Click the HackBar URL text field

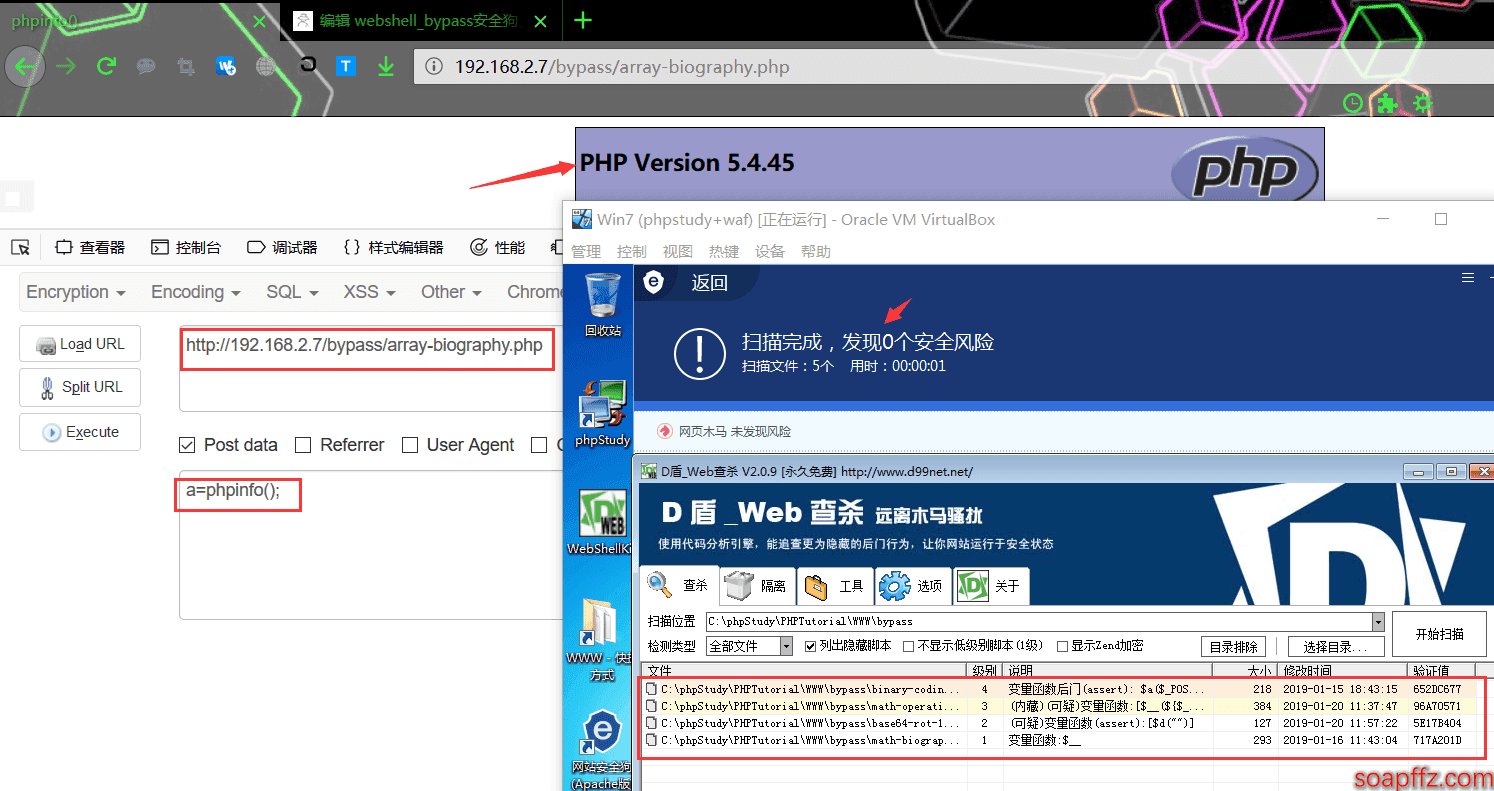[371, 369]
